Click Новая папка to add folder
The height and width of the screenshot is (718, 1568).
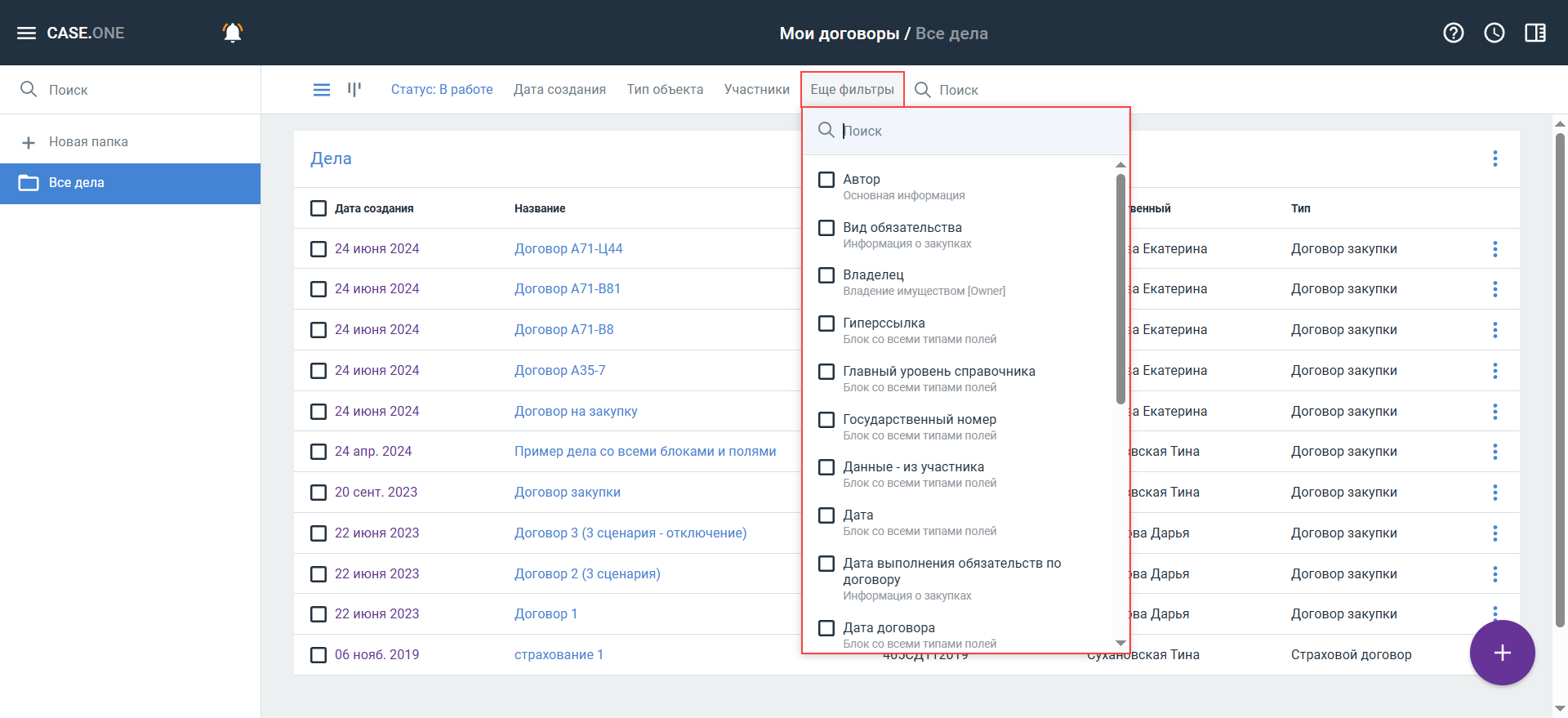pyautogui.click(x=88, y=142)
